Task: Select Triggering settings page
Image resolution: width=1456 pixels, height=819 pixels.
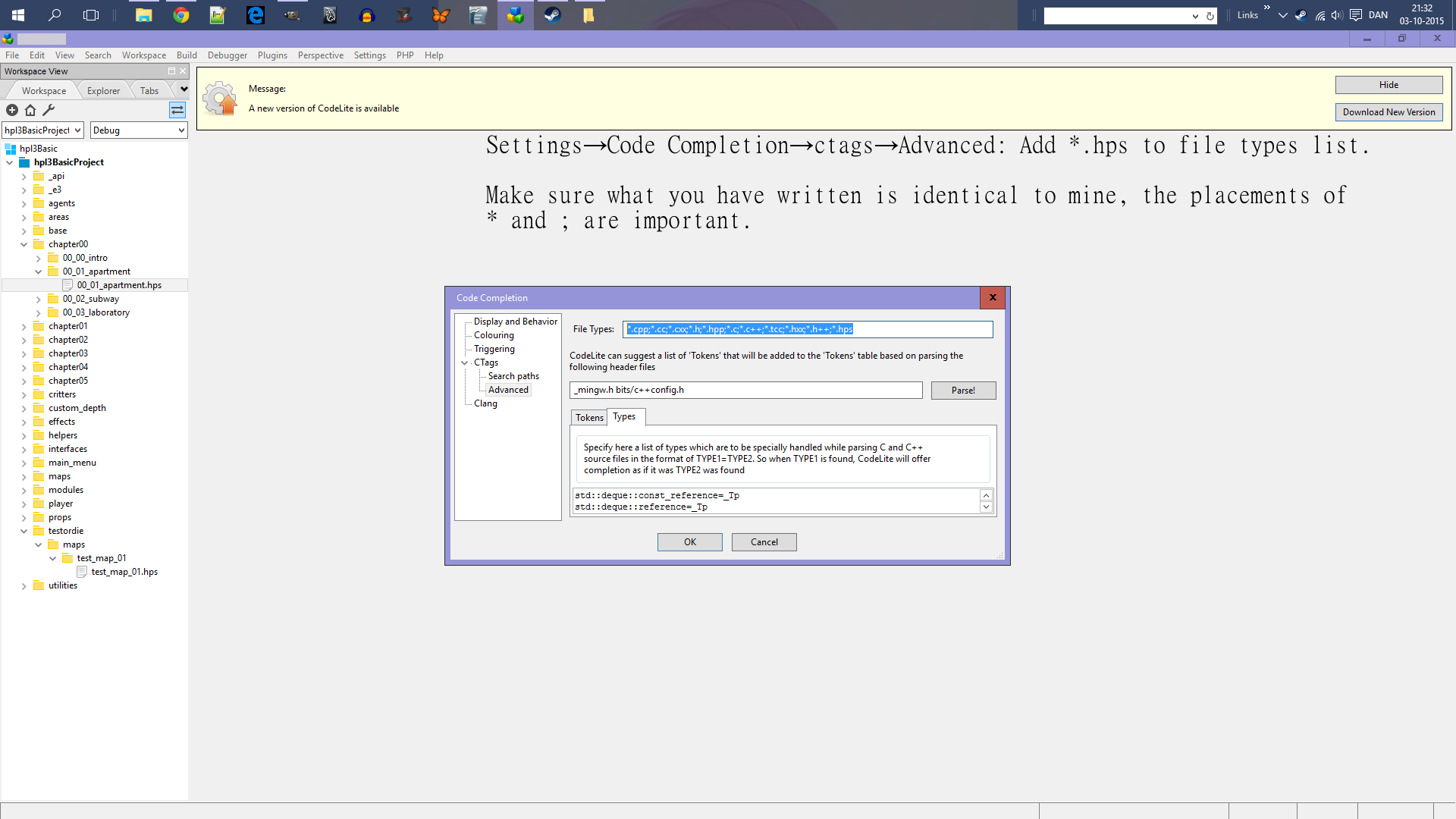Action: (x=494, y=349)
